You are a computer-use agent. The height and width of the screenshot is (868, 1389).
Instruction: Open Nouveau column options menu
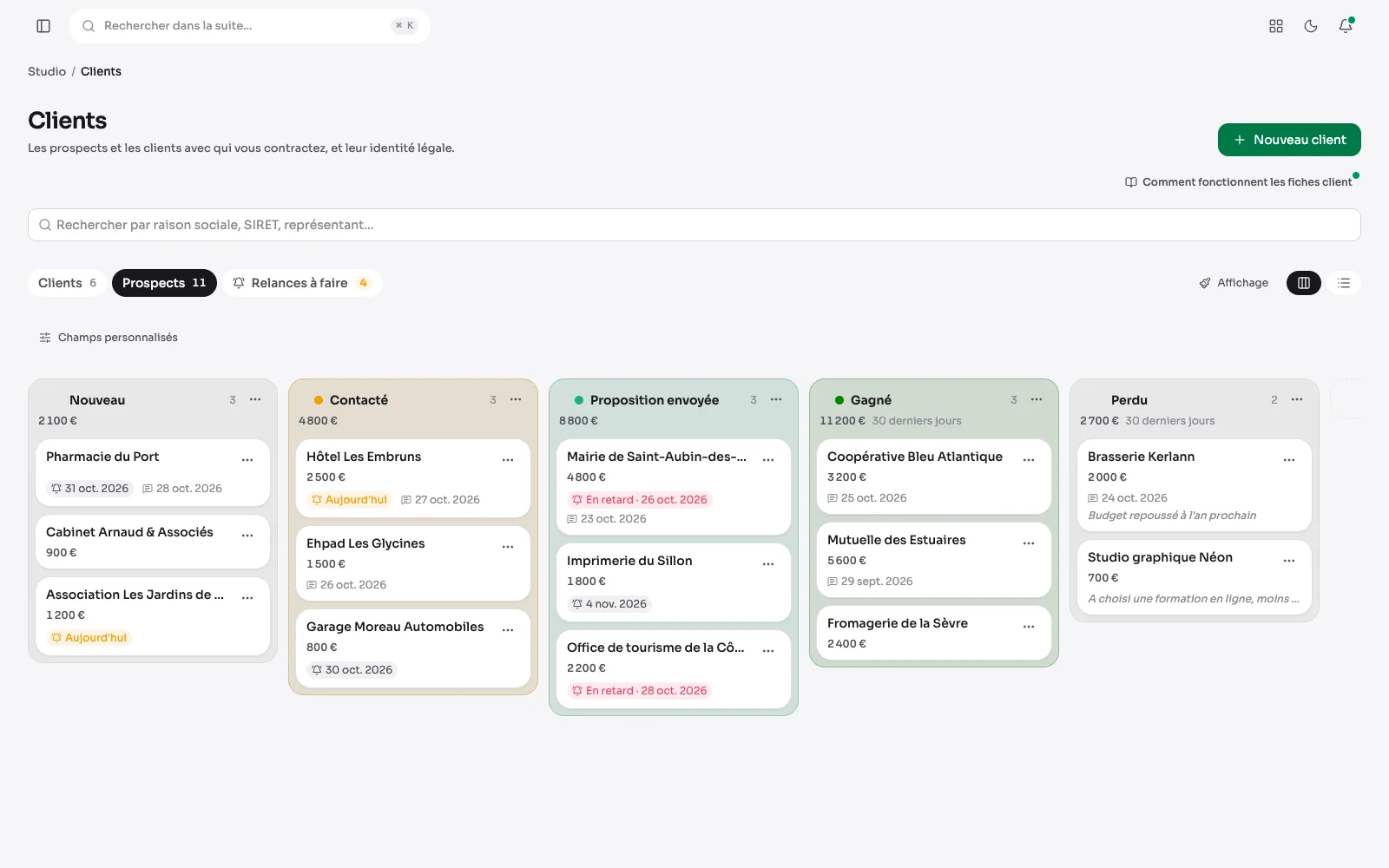[x=255, y=399]
